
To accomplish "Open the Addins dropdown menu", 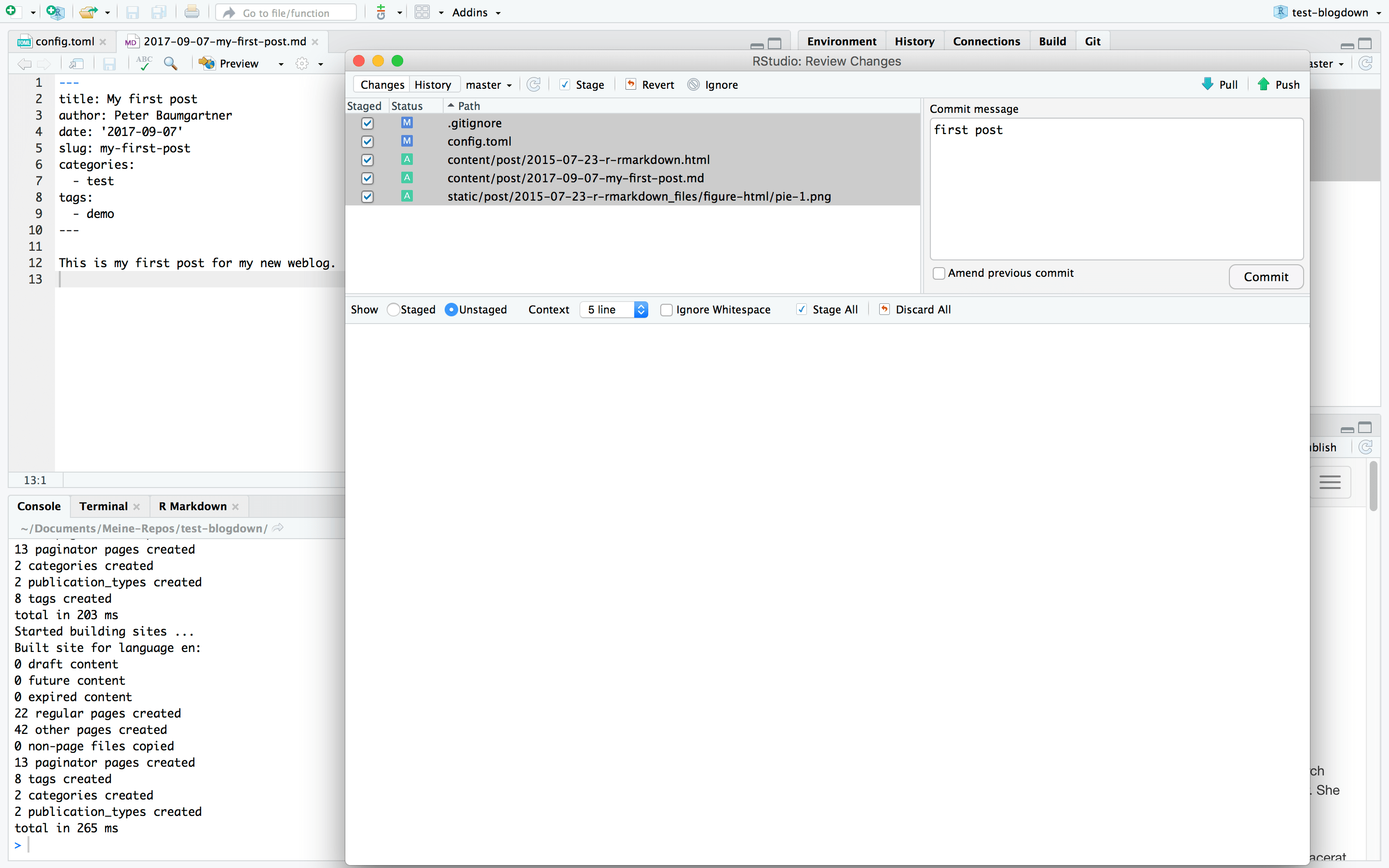I will click(x=476, y=13).
